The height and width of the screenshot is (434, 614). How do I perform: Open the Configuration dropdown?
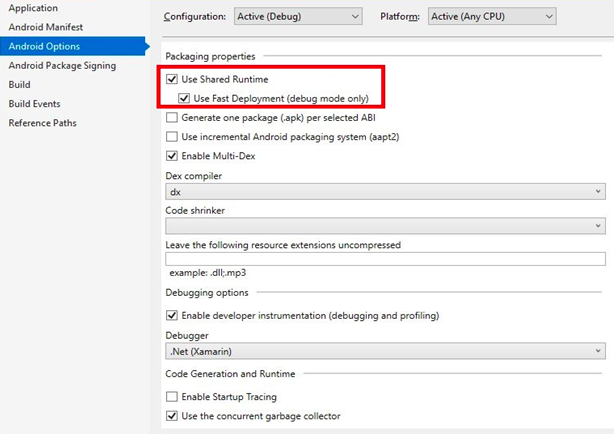pos(298,16)
